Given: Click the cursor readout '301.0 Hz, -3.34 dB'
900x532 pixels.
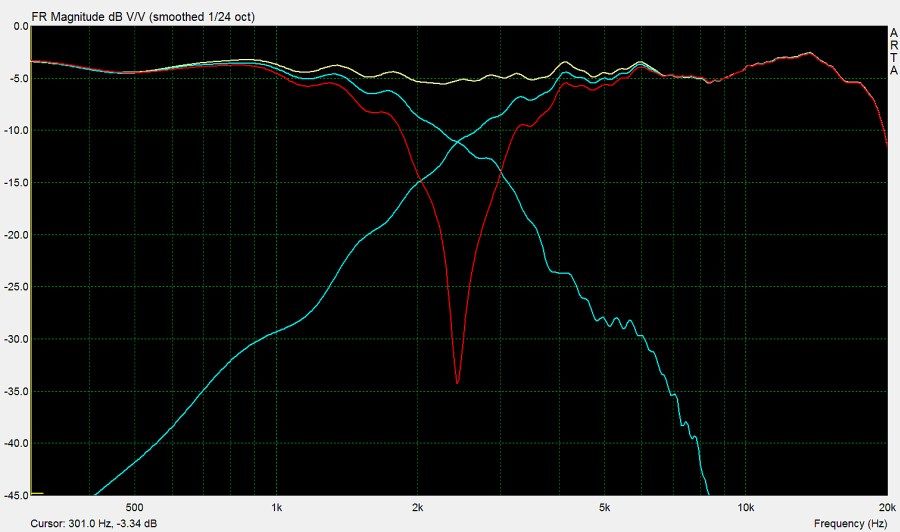Looking at the screenshot, I should point(112,523).
